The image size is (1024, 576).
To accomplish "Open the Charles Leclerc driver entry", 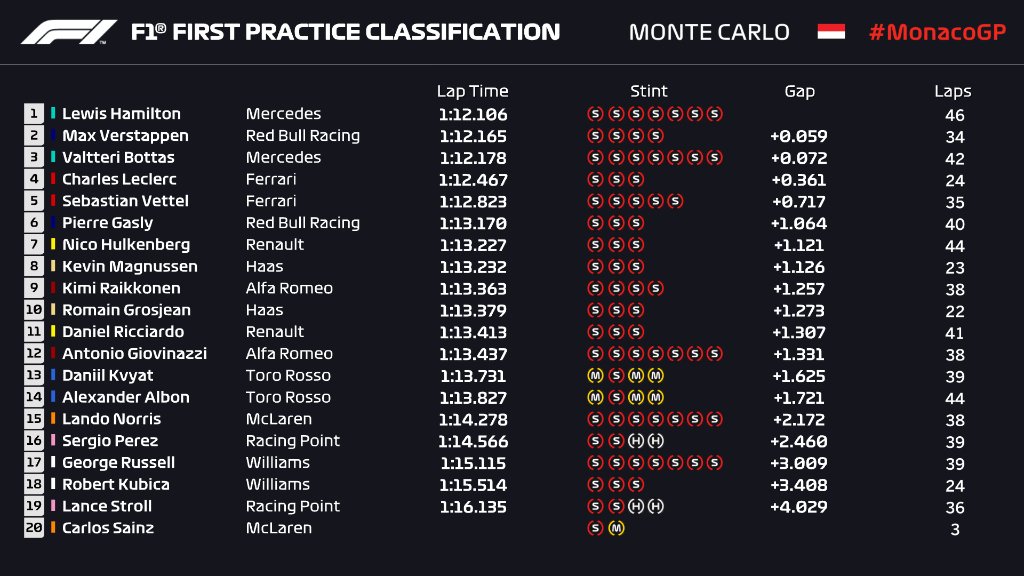I will pos(119,180).
